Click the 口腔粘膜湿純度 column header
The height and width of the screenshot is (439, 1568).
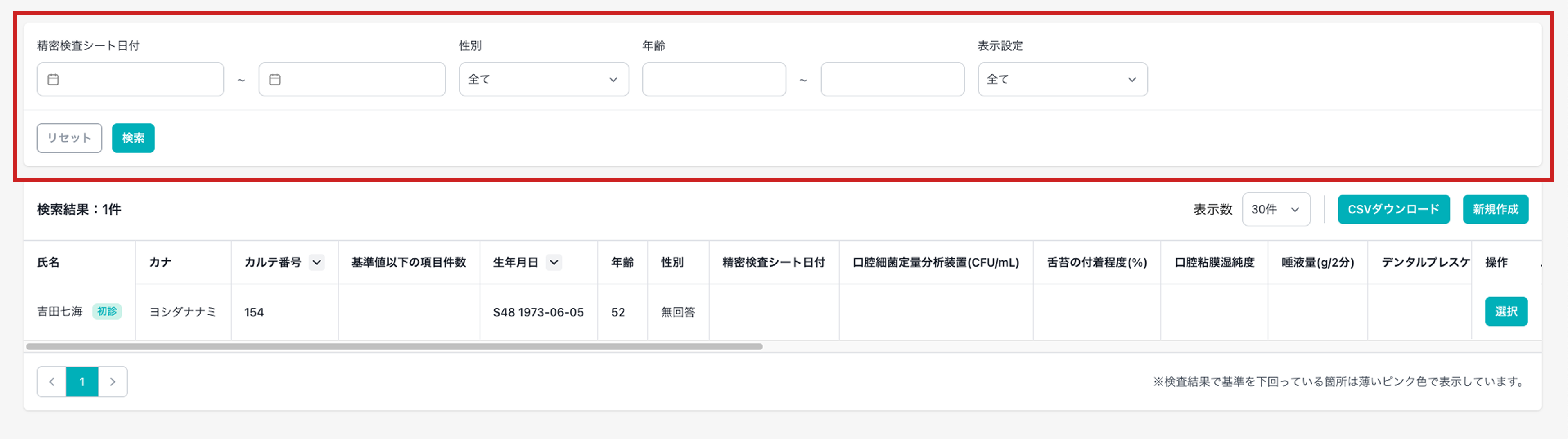tap(1214, 263)
